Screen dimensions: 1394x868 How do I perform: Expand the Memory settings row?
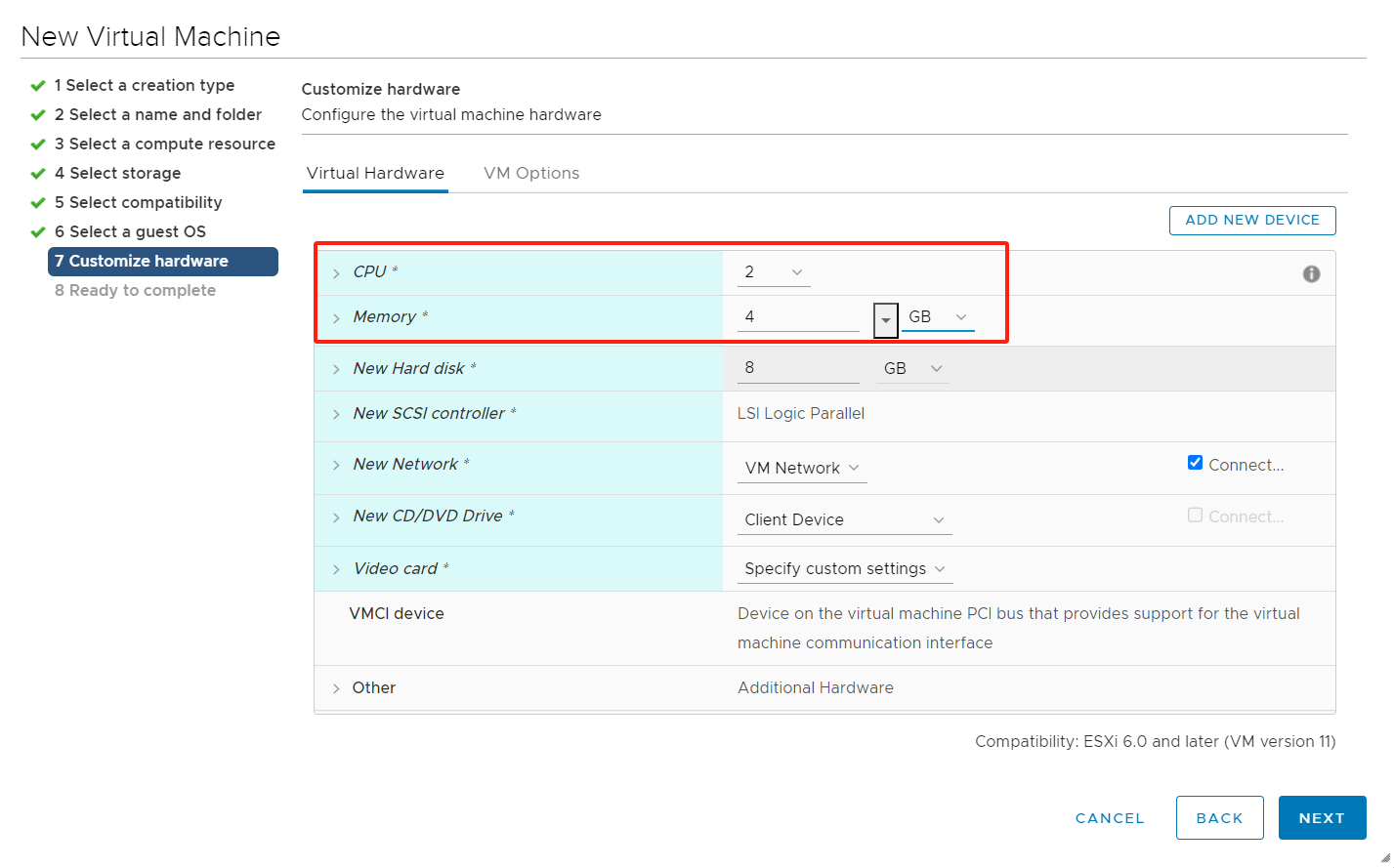[x=336, y=318]
